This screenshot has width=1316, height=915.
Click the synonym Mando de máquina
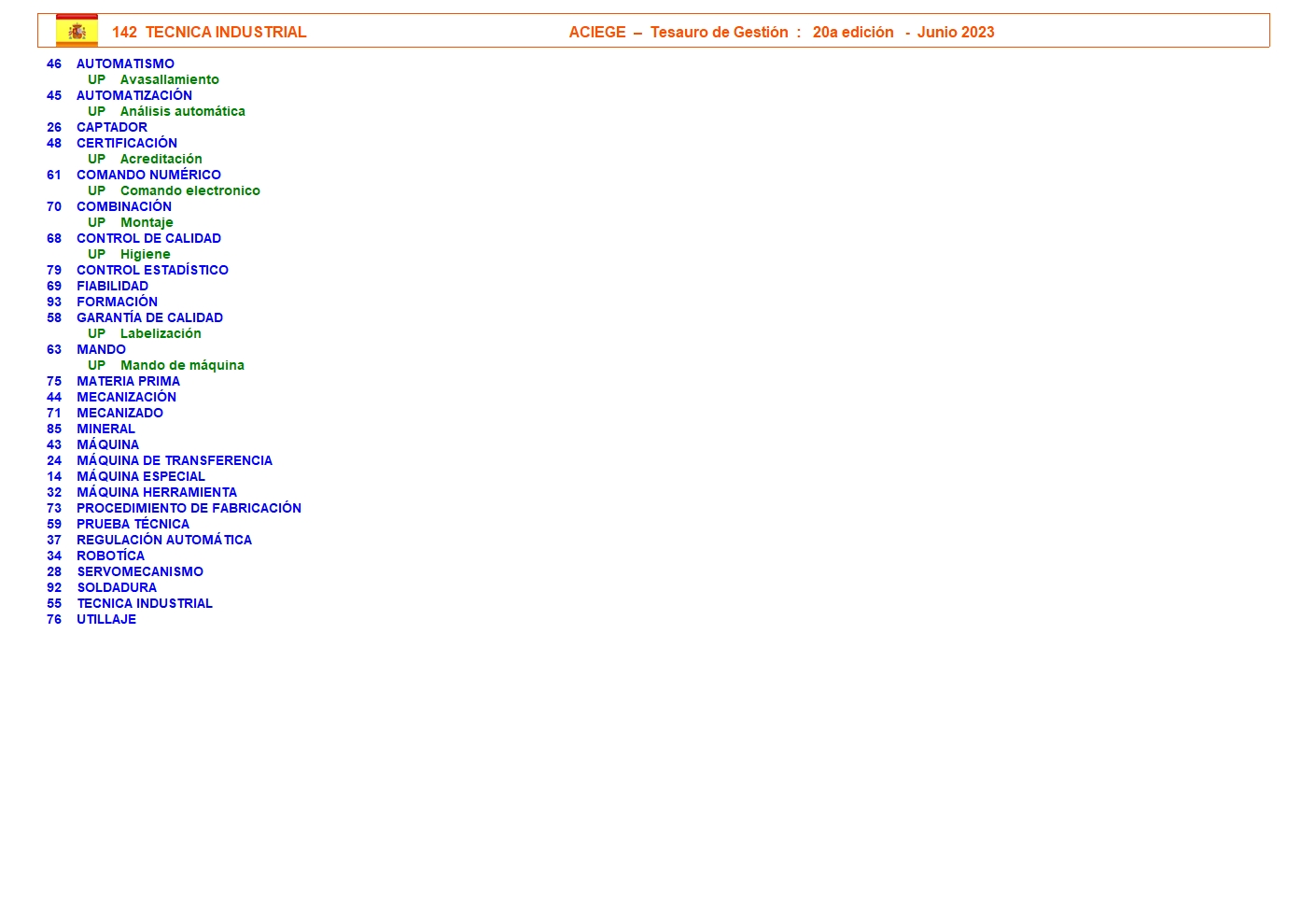pos(182,365)
